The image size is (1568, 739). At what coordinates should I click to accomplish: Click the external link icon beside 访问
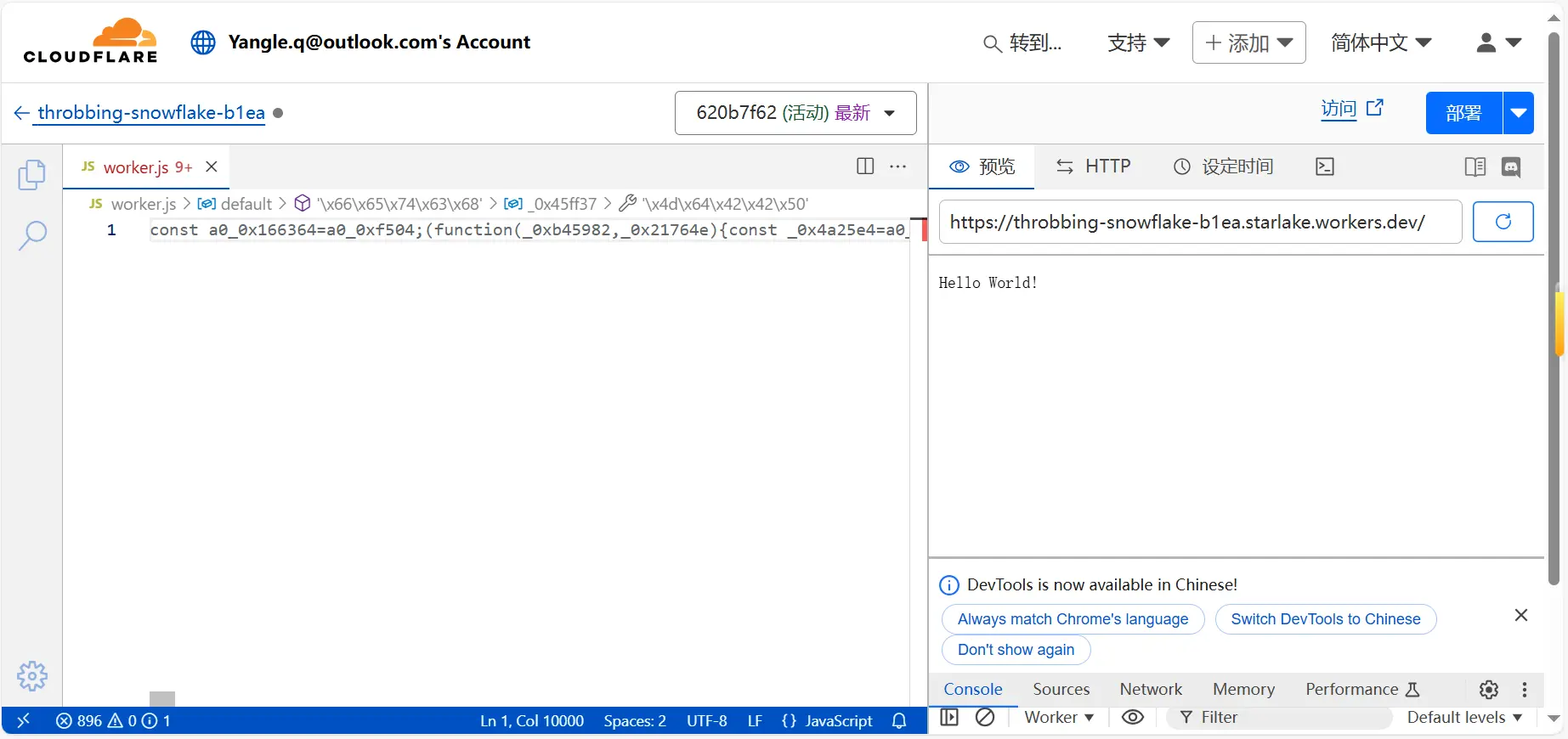tap(1375, 108)
